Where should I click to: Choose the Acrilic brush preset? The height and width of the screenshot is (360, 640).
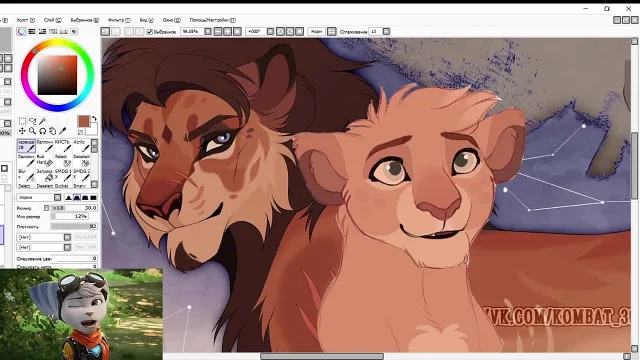[x=81, y=146]
